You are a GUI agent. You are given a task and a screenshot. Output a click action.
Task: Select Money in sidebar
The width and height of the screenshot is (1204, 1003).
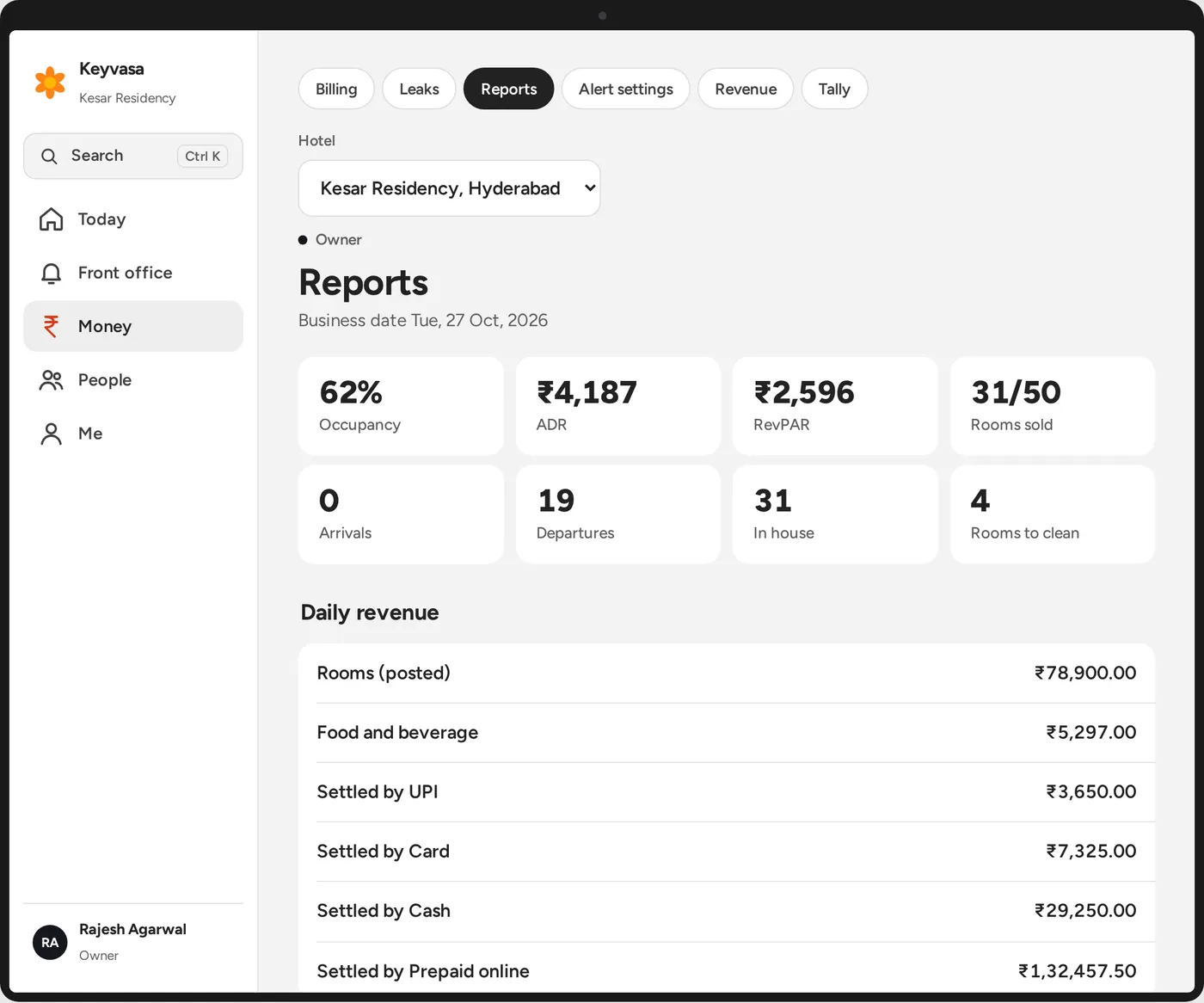point(133,326)
